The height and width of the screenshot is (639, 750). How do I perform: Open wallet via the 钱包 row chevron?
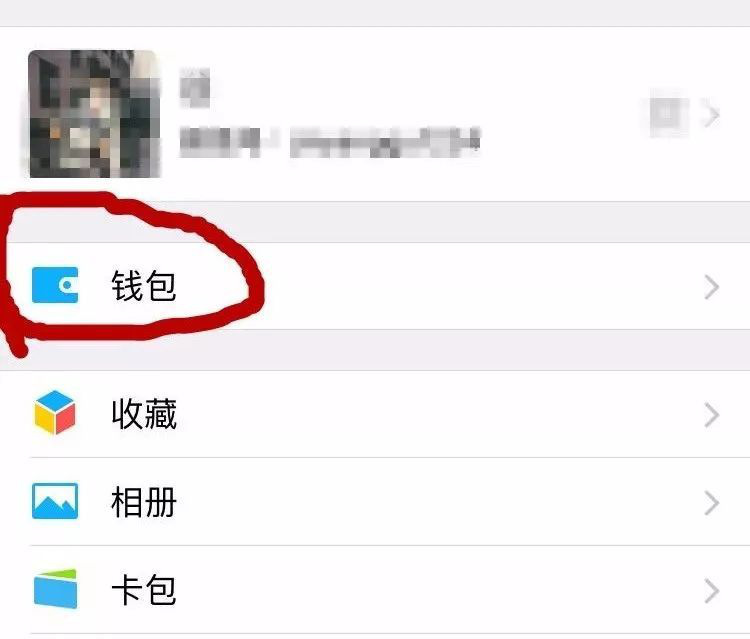712,287
